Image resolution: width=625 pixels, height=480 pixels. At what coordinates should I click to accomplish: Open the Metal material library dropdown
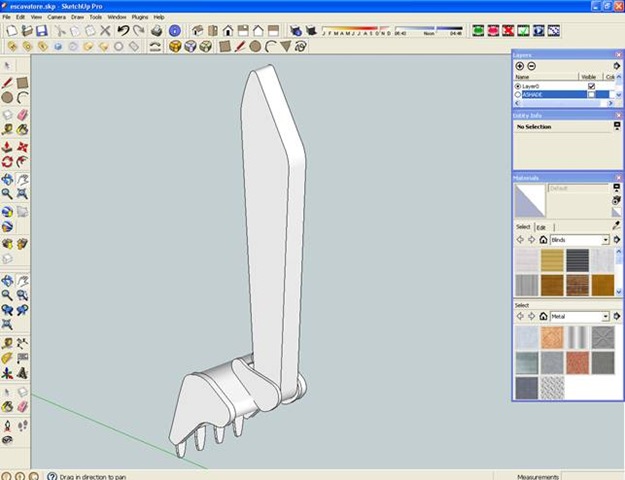pos(605,316)
